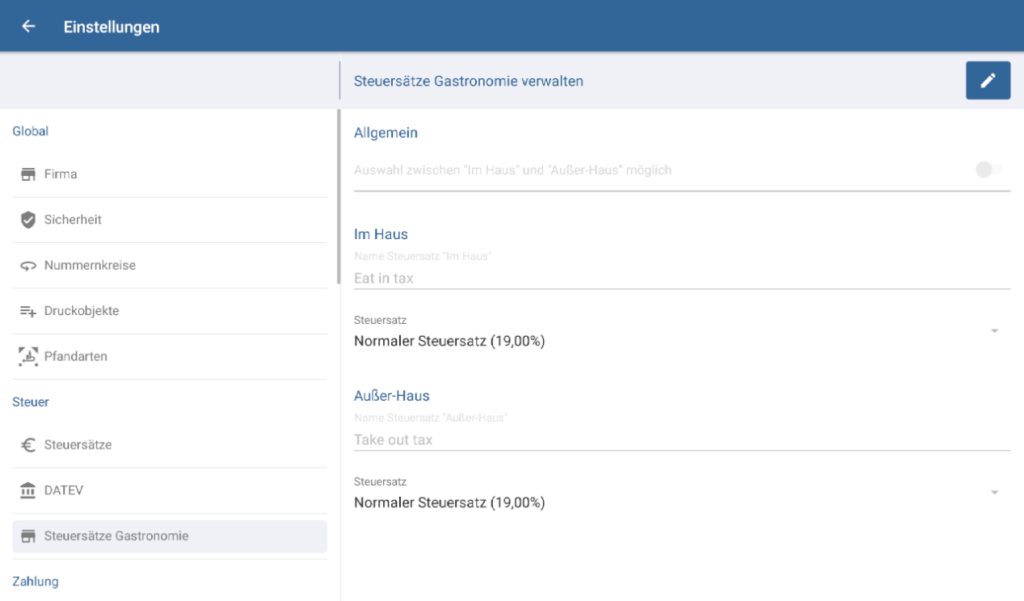The width and height of the screenshot is (1024, 601).
Task: Toggle the Im Haus/Außer-Haus selection switch
Action: (988, 170)
